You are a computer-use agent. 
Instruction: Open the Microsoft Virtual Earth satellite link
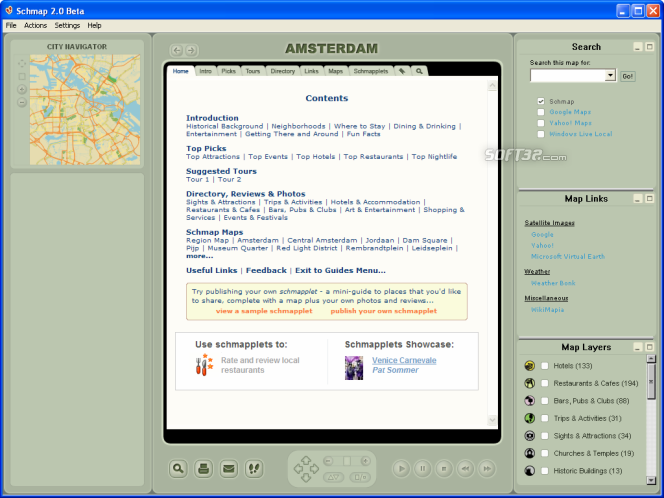click(568, 257)
